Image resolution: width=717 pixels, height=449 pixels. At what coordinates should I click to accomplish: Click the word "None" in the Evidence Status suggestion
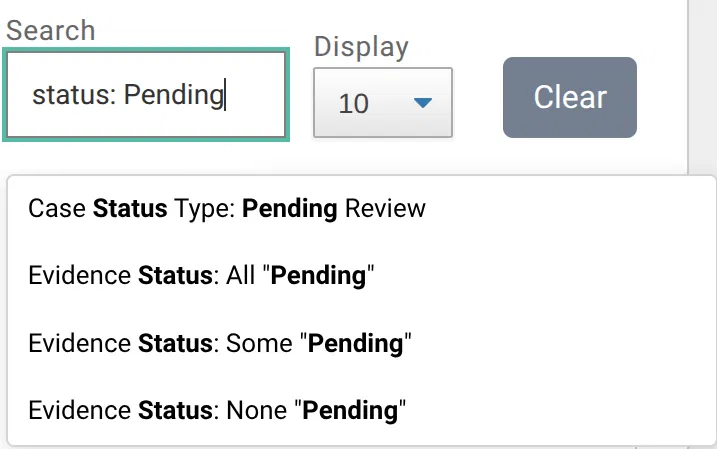[257, 410]
